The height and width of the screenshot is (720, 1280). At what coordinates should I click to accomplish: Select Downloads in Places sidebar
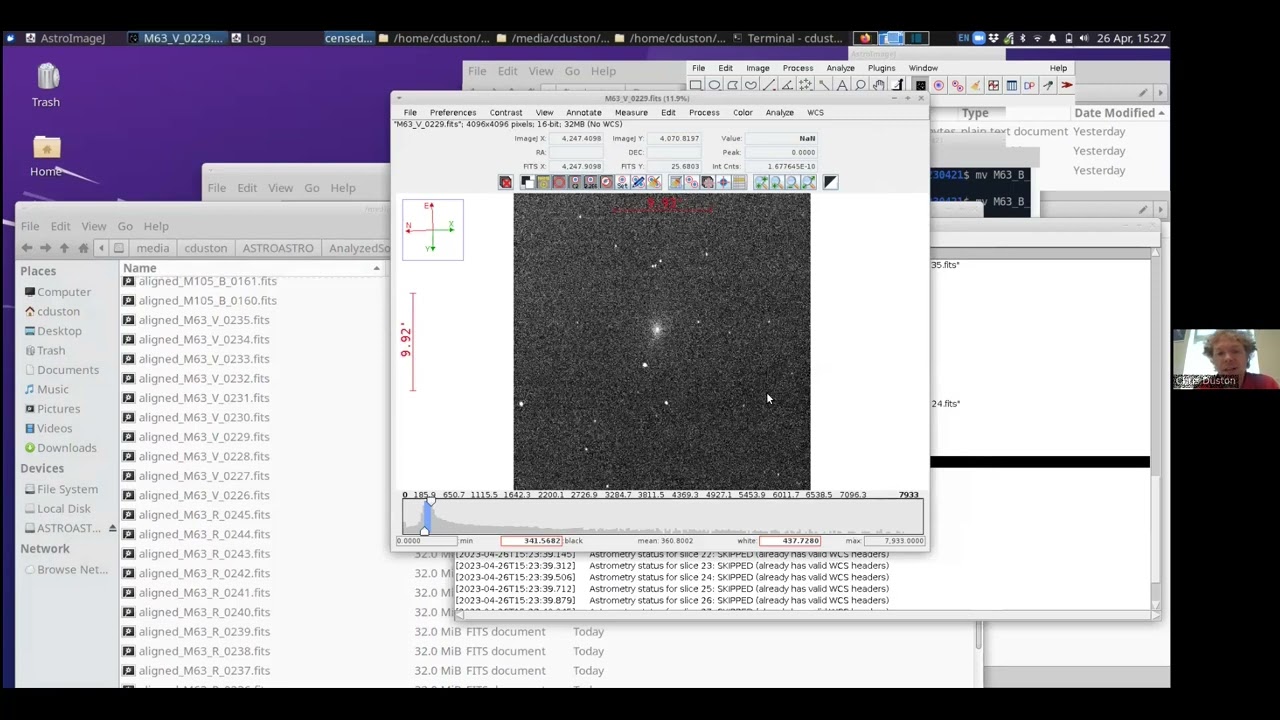tap(66, 448)
